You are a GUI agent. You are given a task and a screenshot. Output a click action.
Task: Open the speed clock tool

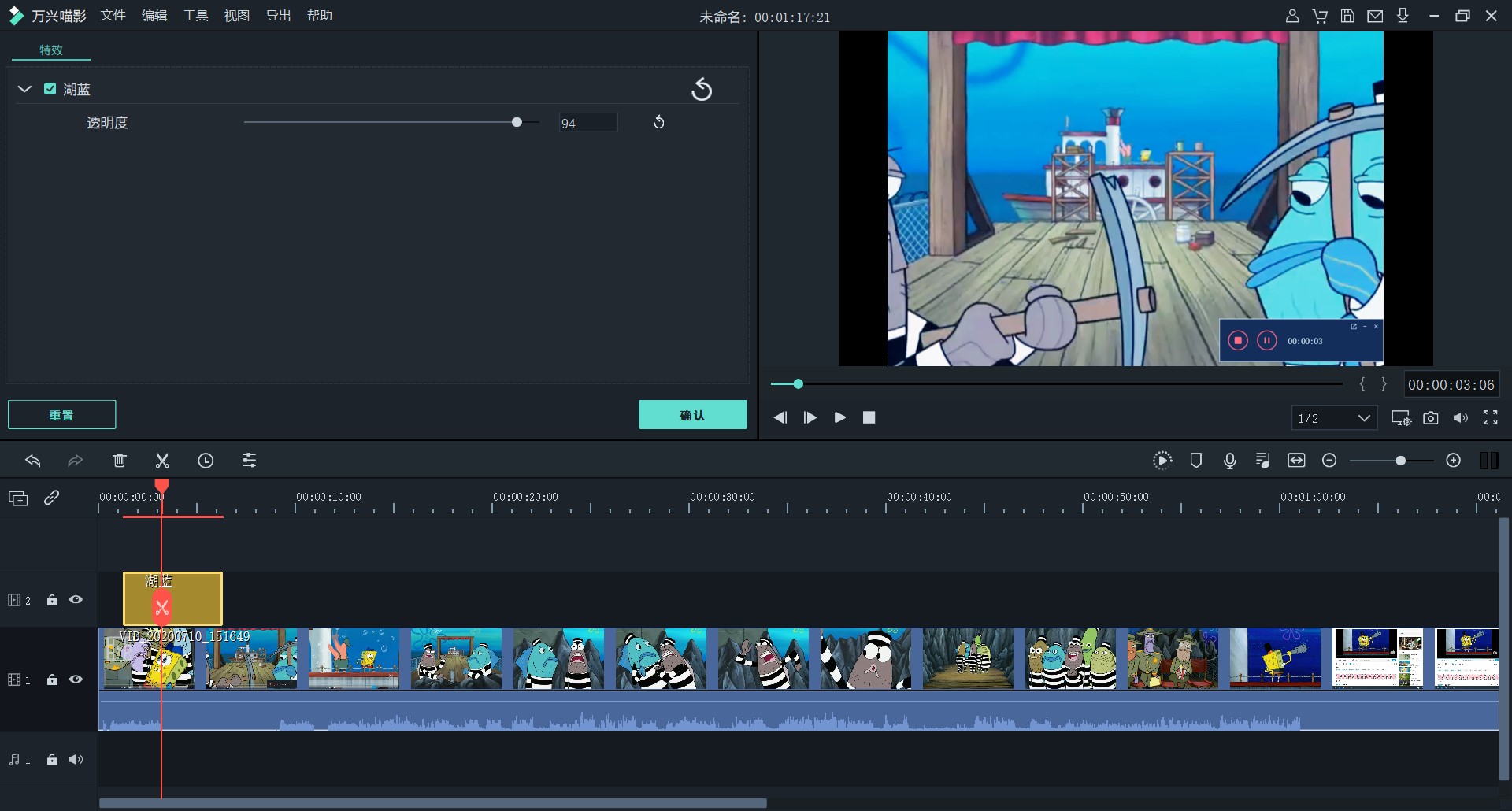pos(206,461)
